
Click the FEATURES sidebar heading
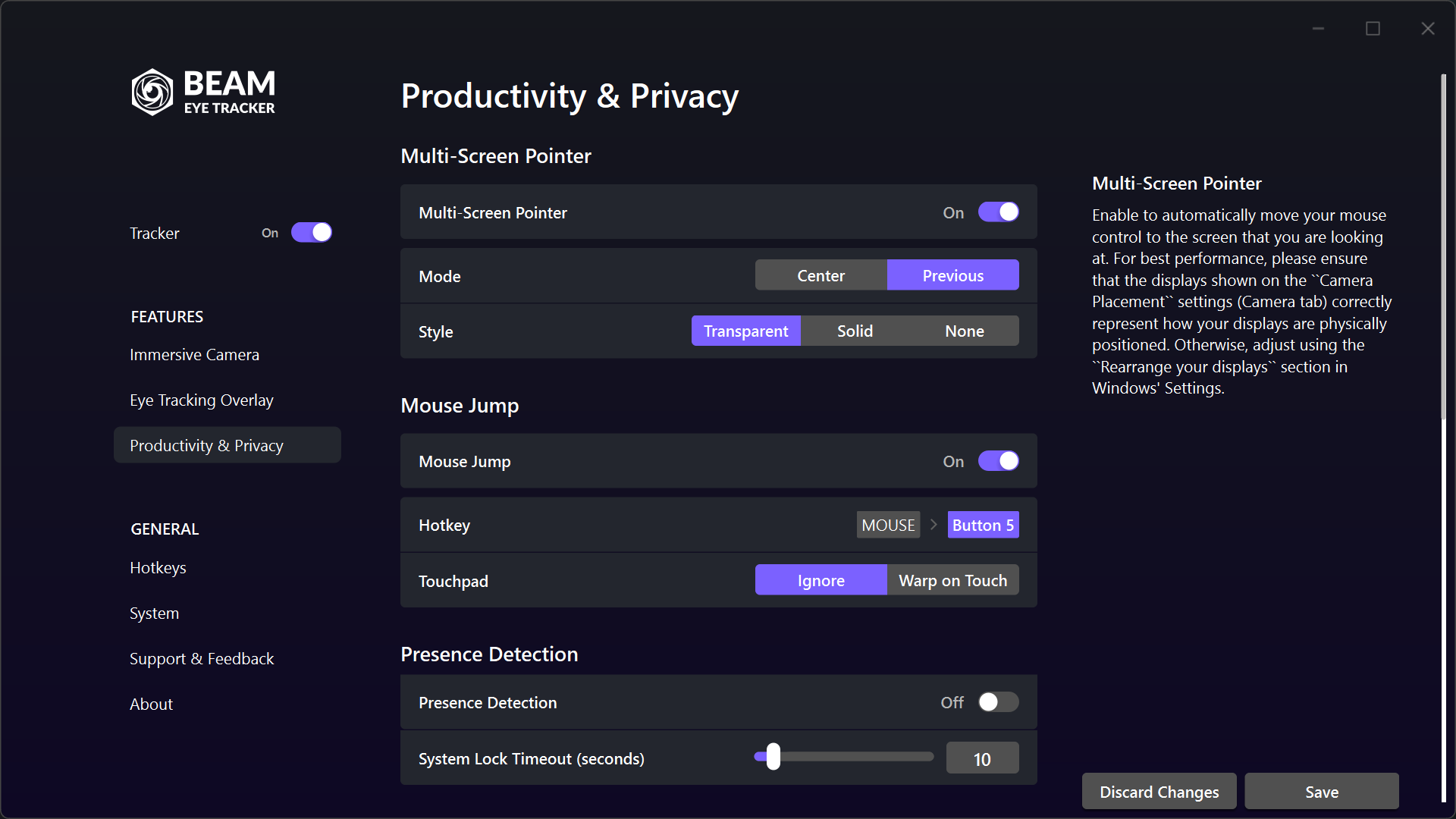click(x=167, y=317)
